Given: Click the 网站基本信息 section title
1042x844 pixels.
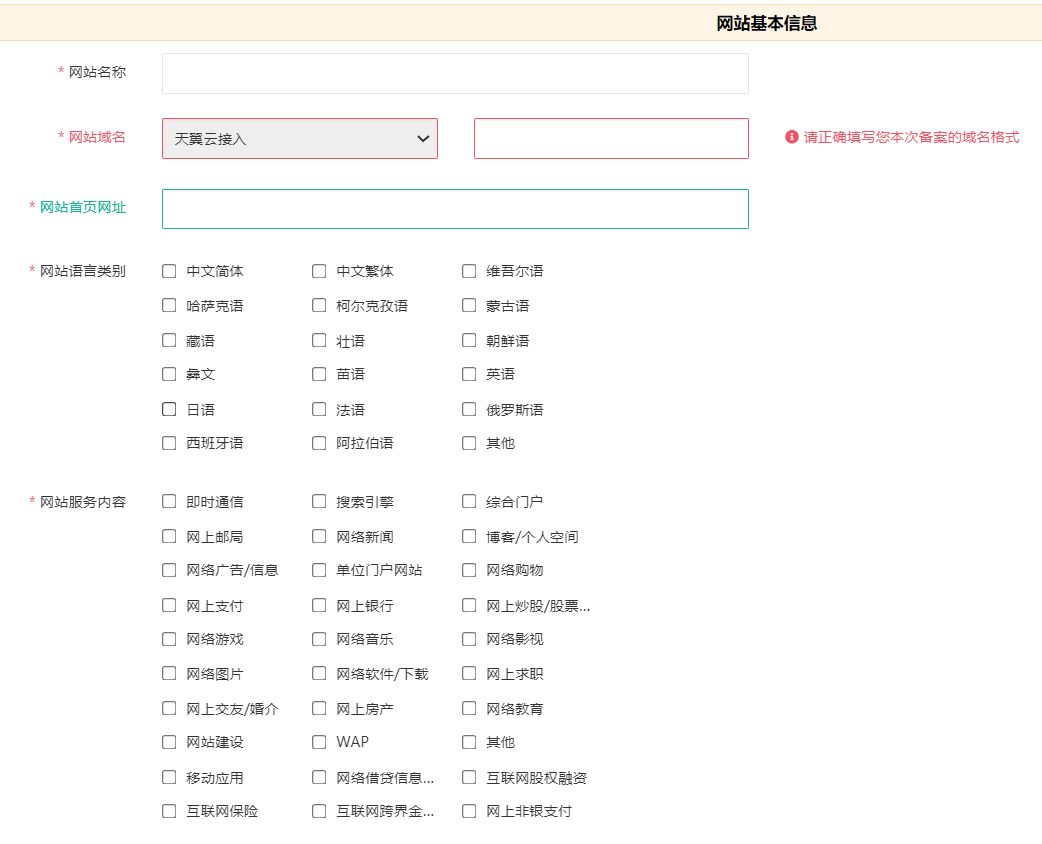Looking at the screenshot, I should click(767, 23).
